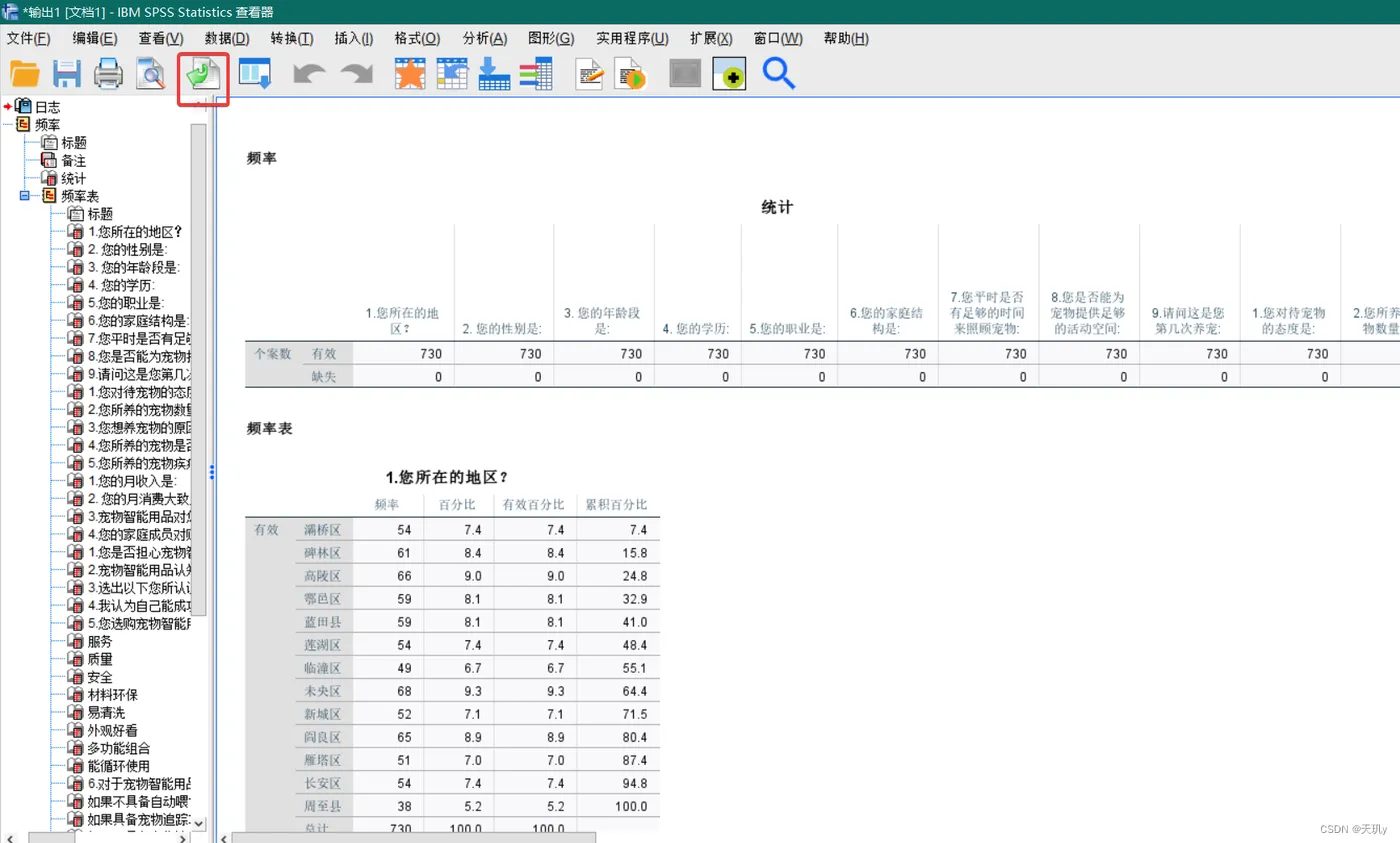Open the 文件(F) menu
This screenshot has width=1400, height=843.
click(x=28, y=39)
